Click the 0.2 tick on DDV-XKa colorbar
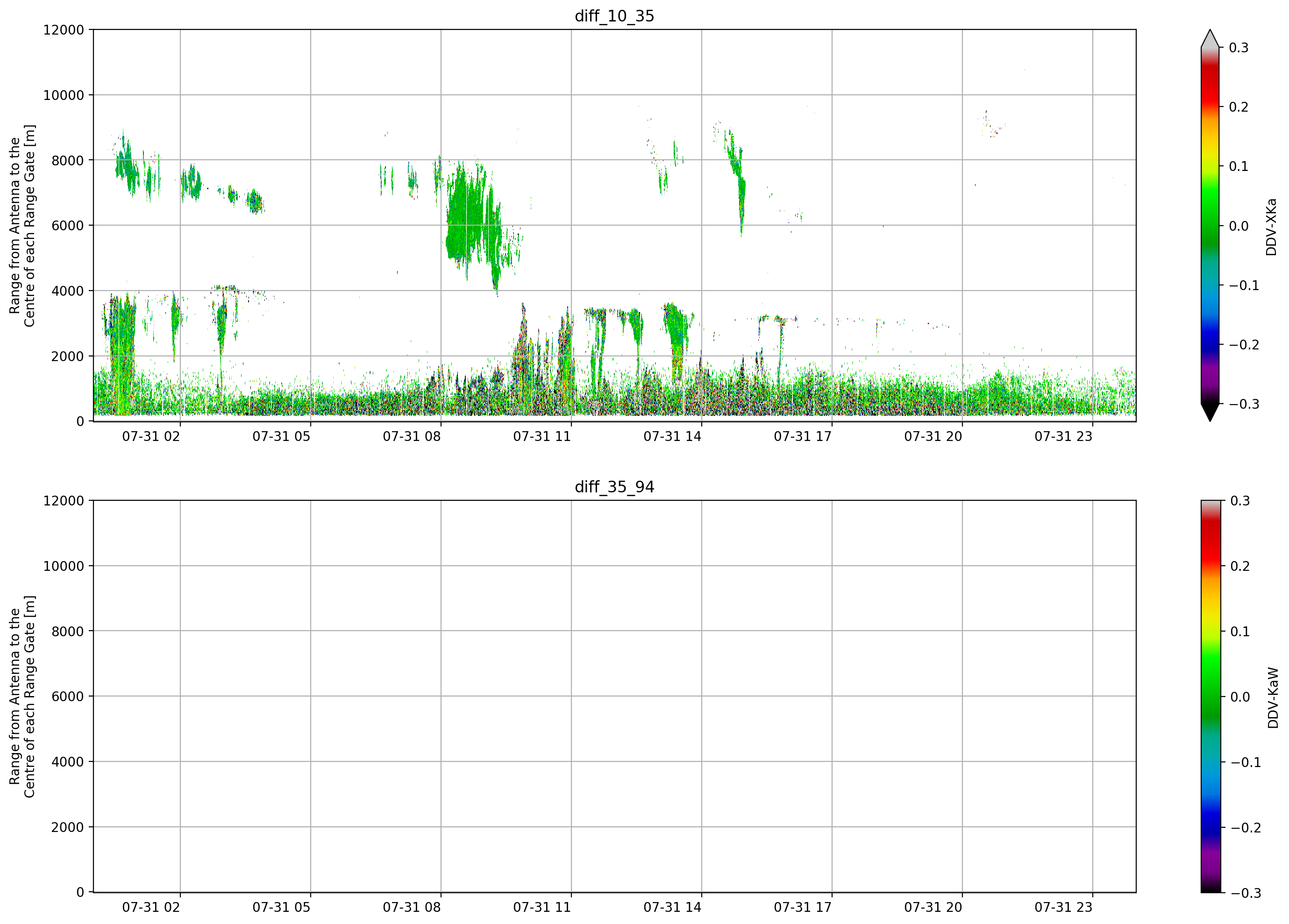The width and height of the screenshot is (1289, 924). [1239, 107]
